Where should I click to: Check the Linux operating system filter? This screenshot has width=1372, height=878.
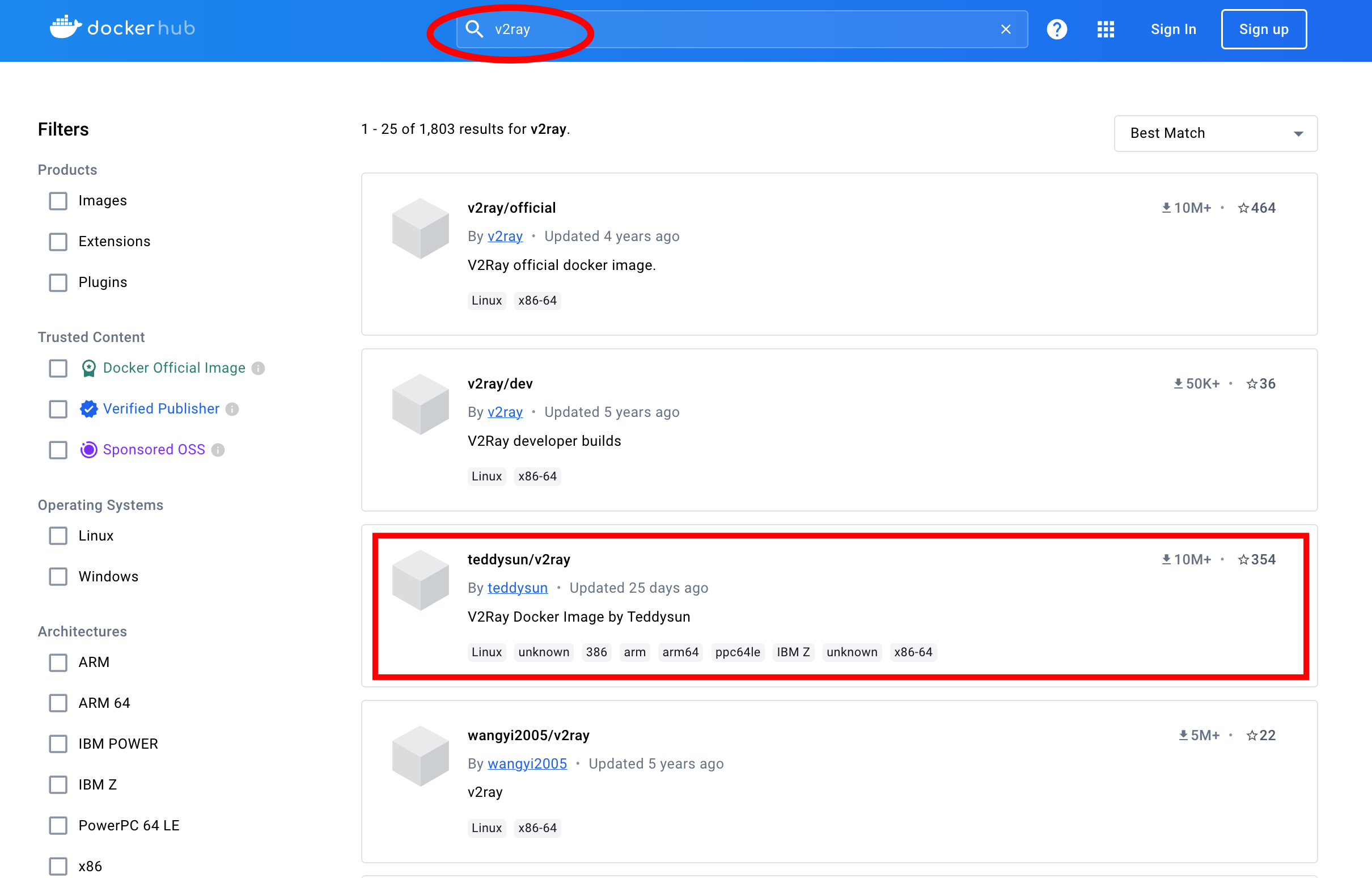tap(58, 536)
